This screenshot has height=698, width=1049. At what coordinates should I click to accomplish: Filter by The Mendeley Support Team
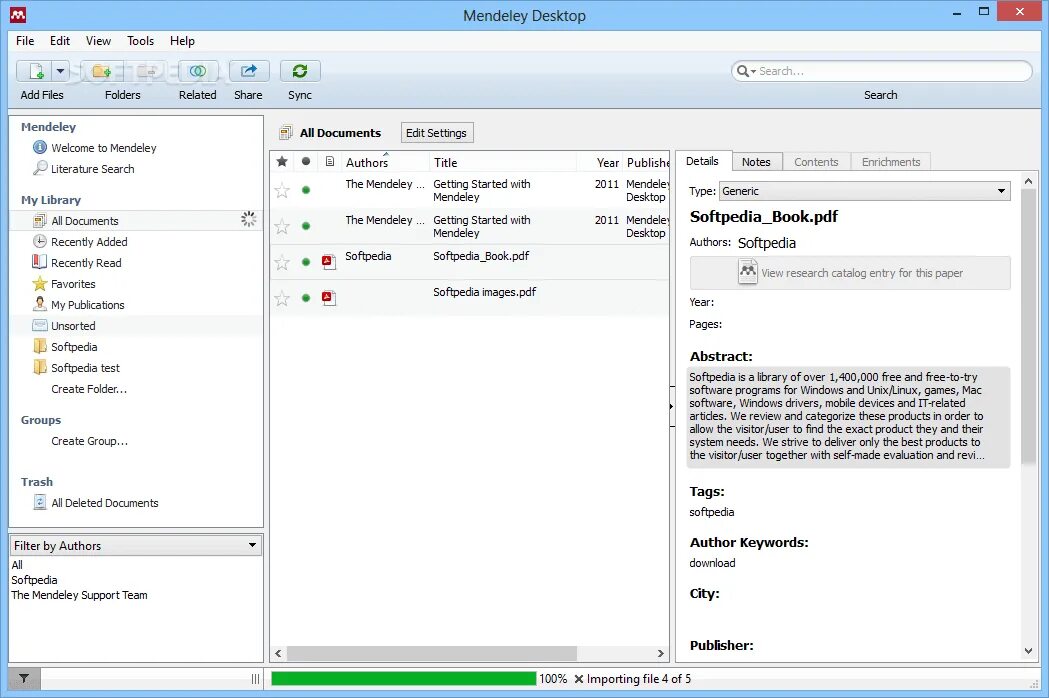point(79,595)
